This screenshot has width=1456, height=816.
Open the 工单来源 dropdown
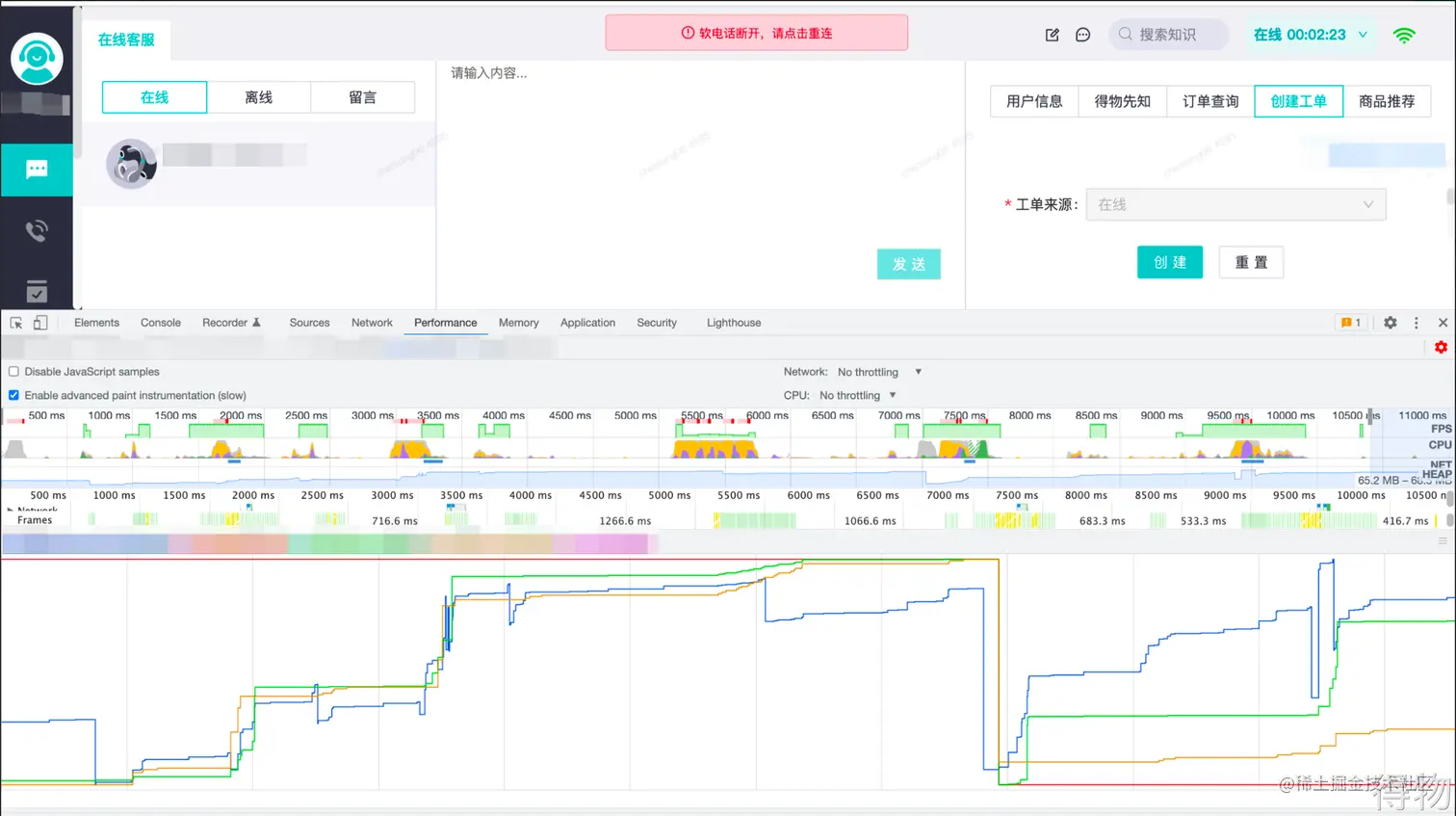(x=1235, y=204)
